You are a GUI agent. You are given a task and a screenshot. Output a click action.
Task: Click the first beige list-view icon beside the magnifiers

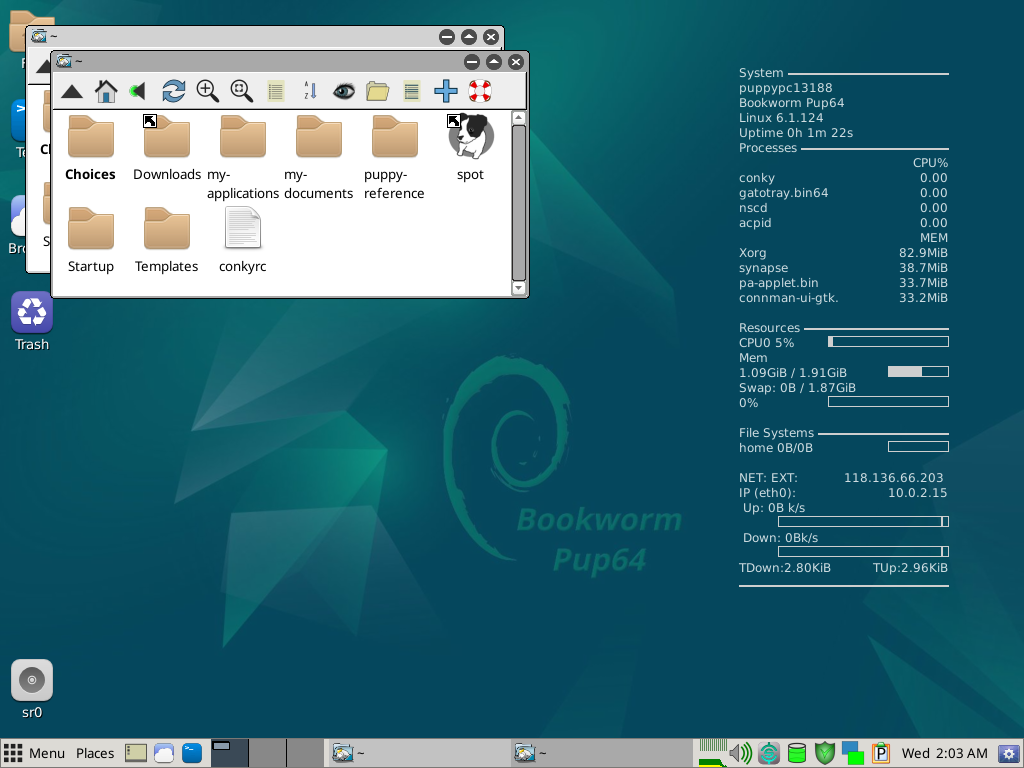276,91
